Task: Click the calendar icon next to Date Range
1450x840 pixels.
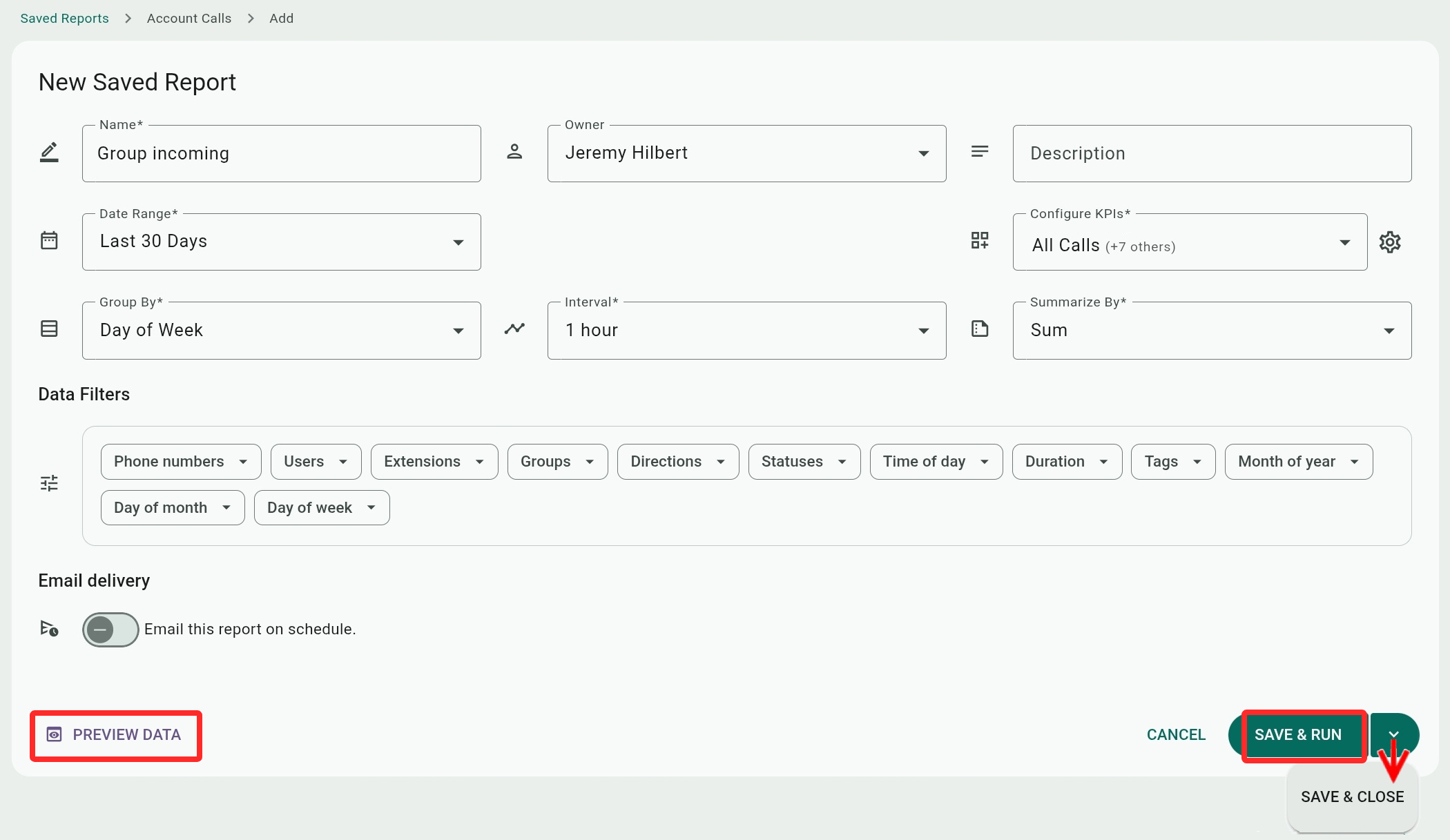Action: tap(49, 241)
